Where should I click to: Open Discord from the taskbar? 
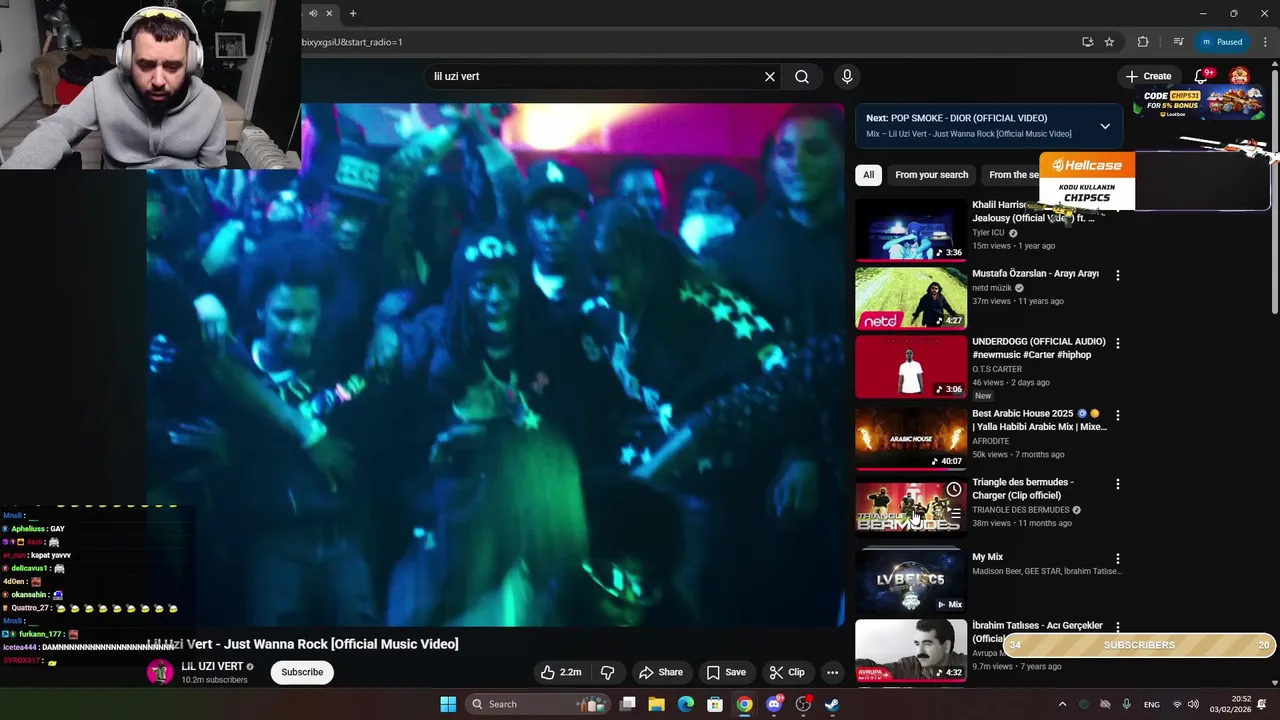774,704
